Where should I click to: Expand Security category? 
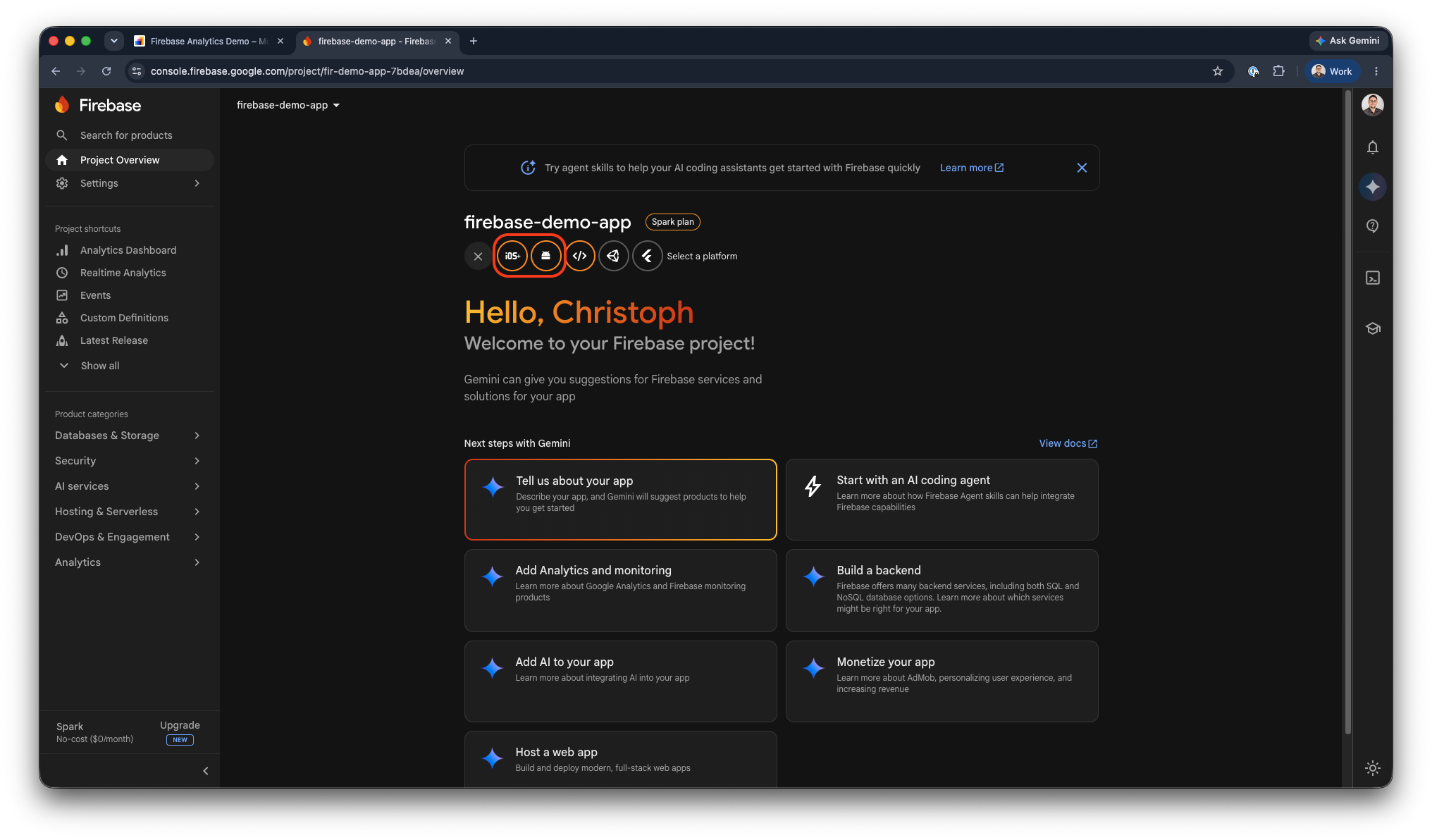point(130,461)
